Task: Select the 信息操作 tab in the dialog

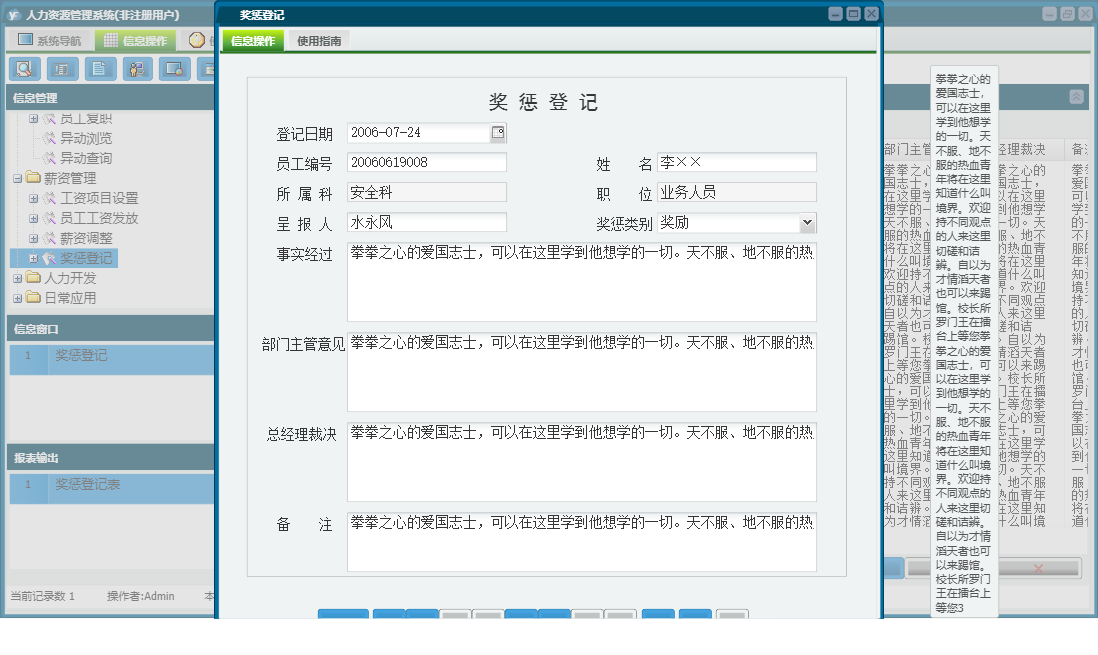Action: (x=252, y=41)
